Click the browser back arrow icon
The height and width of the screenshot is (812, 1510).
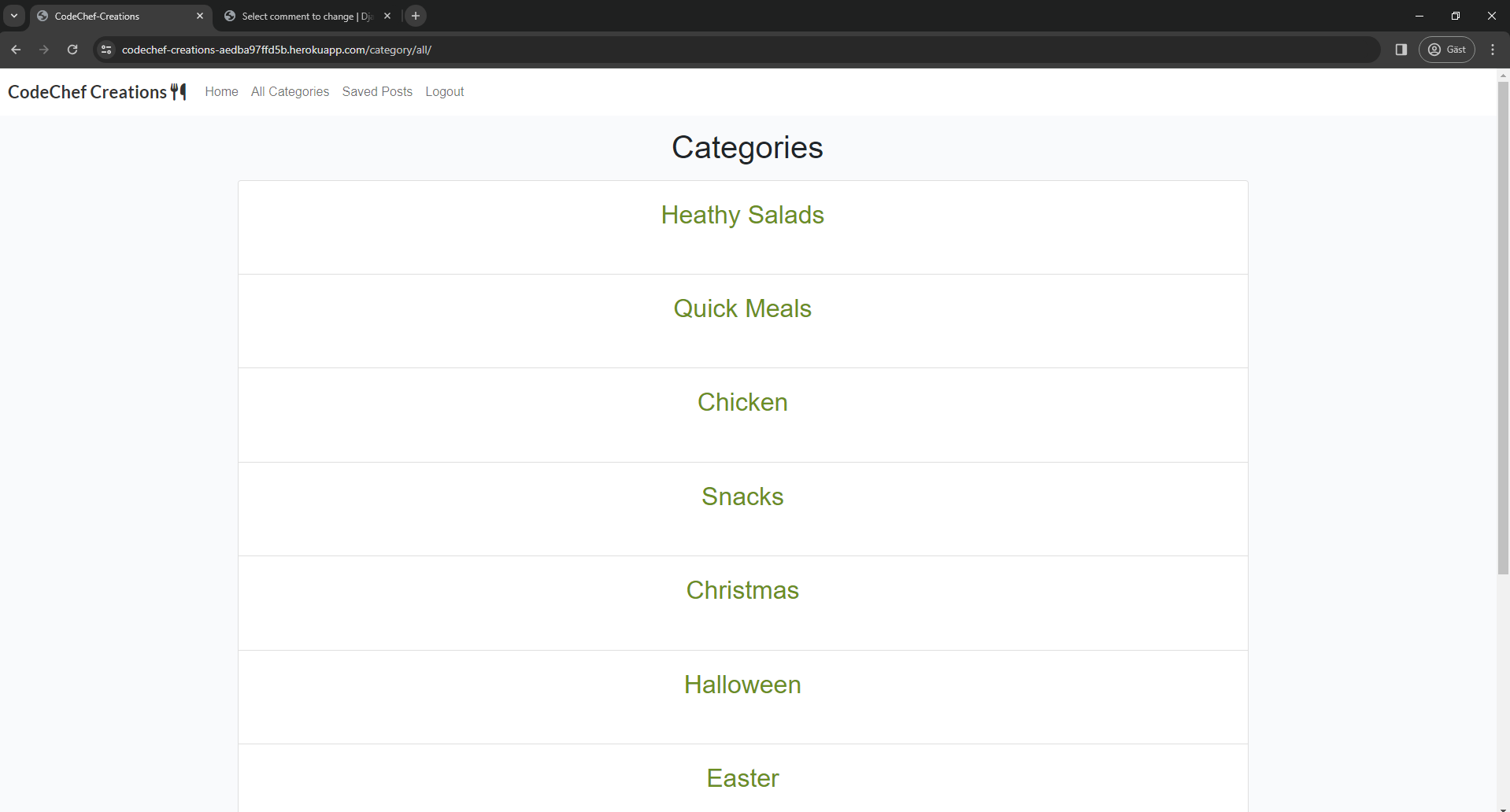(x=16, y=50)
